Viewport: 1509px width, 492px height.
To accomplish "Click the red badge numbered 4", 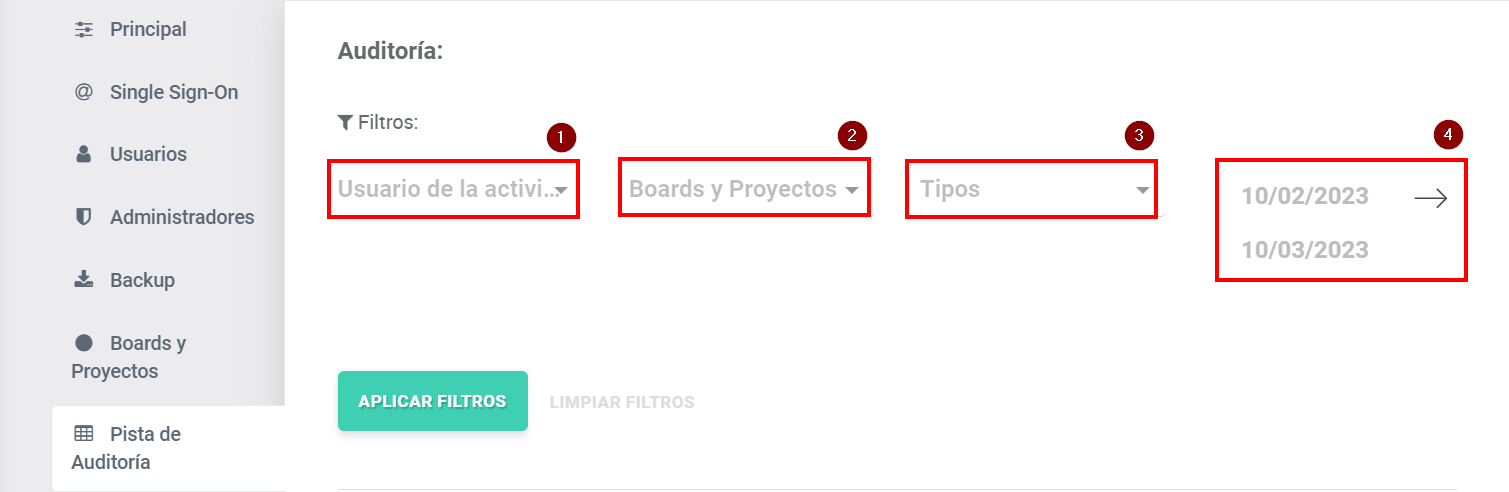I will pyautogui.click(x=1447, y=135).
